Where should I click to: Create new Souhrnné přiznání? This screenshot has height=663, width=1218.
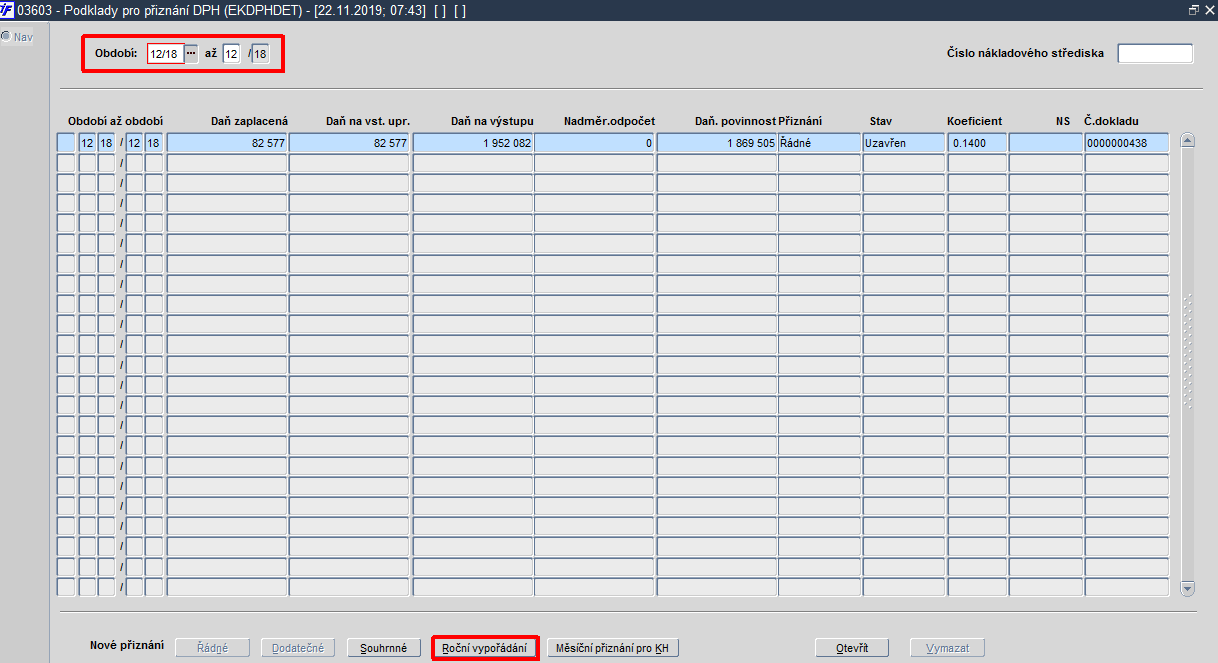pos(384,648)
